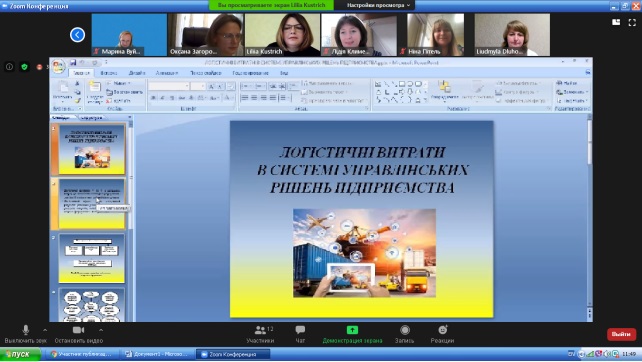Switch to Структура outline pane tab
This screenshot has height=362, width=642.
coord(91,118)
